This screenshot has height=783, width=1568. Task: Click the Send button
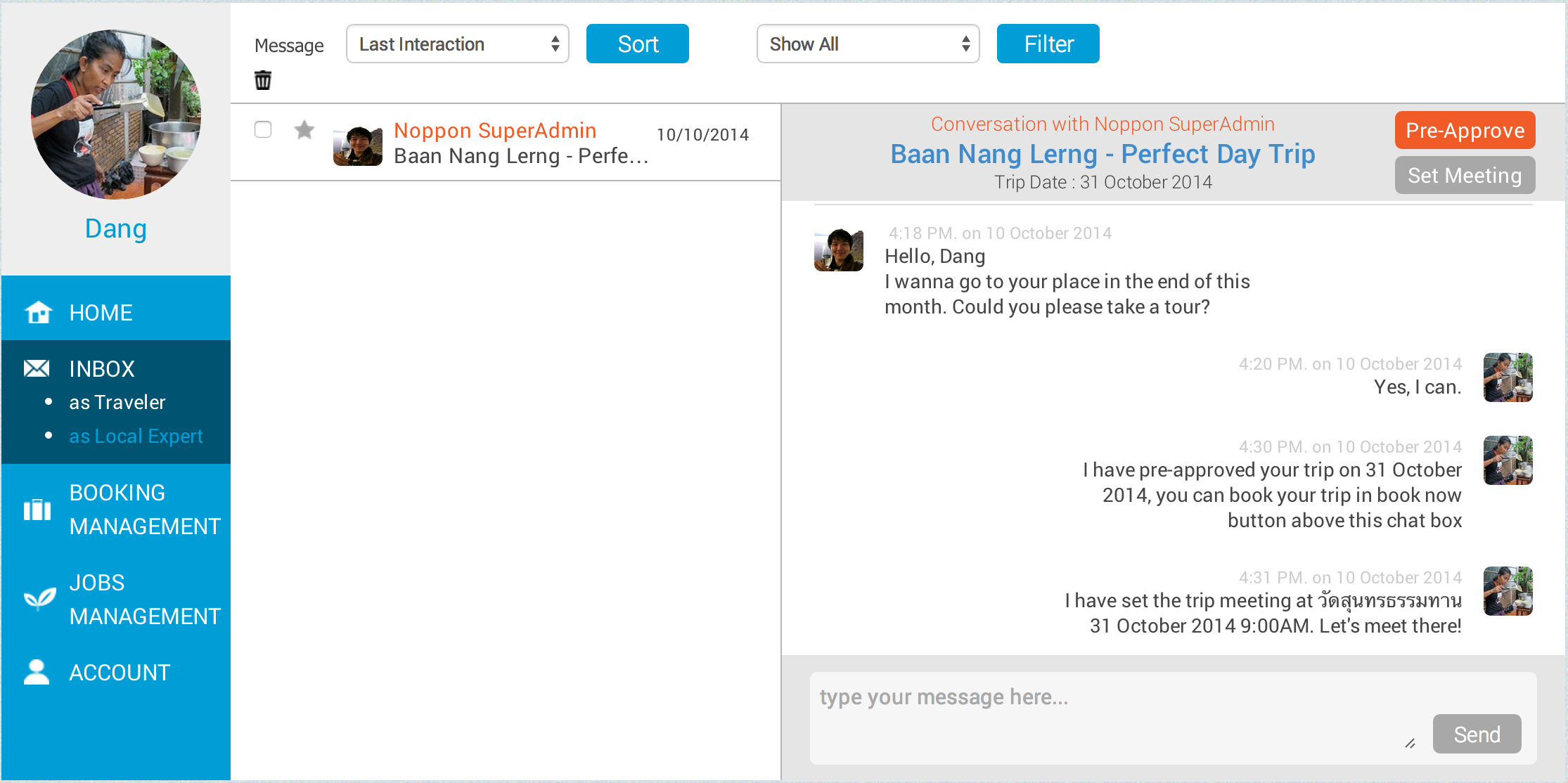pyautogui.click(x=1477, y=734)
